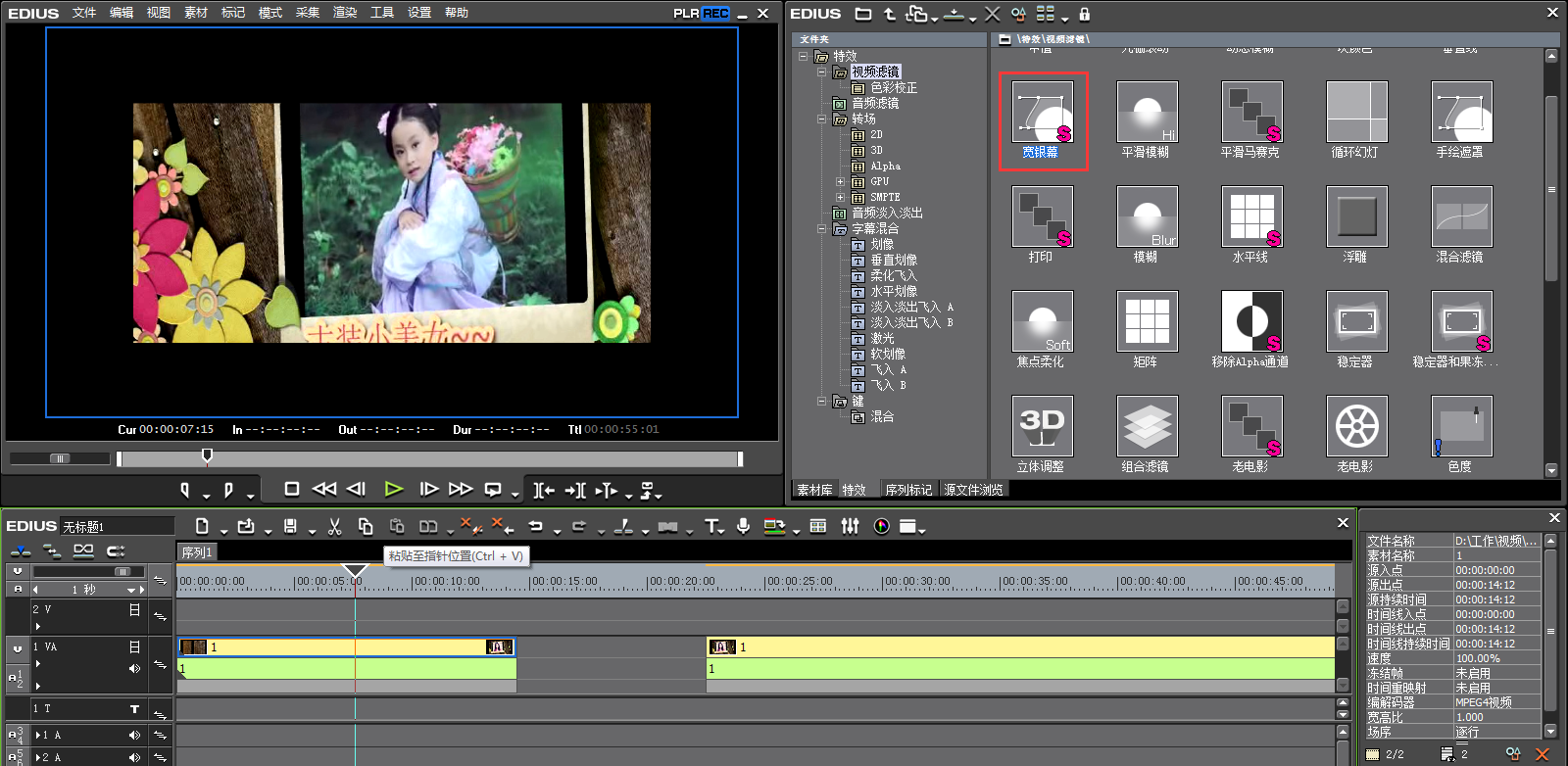The height and width of the screenshot is (766, 1568).
Task: Toggle the speaker on the 1 A track
Action: [134, 735]
